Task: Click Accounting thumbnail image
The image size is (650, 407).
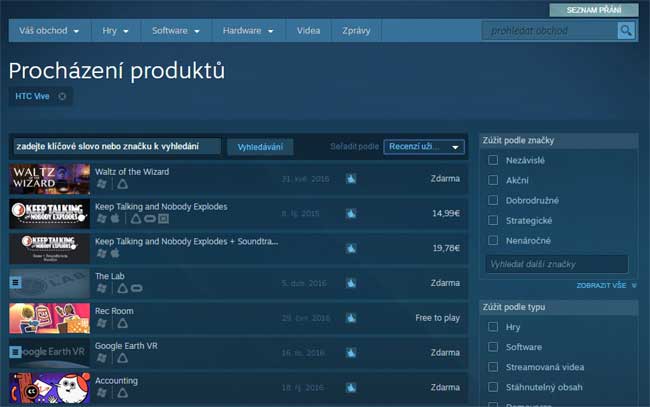Action: click(50, 388)
